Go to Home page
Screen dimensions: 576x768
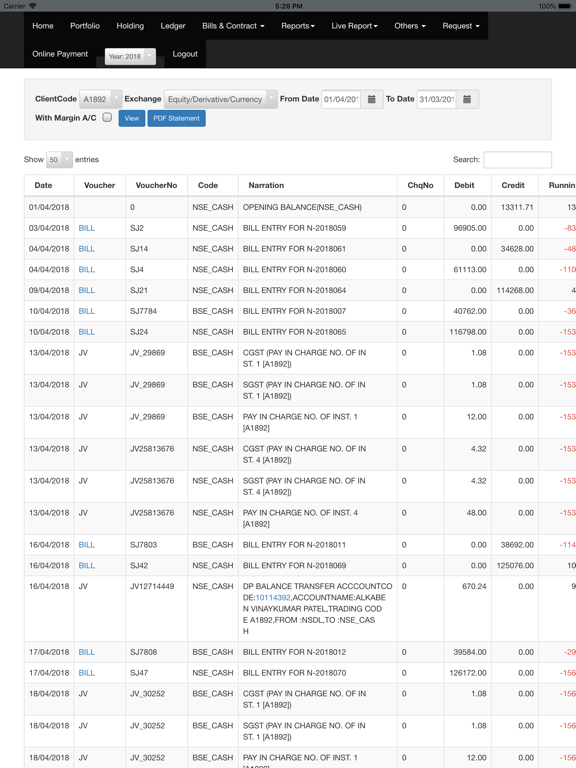[43, 26]
